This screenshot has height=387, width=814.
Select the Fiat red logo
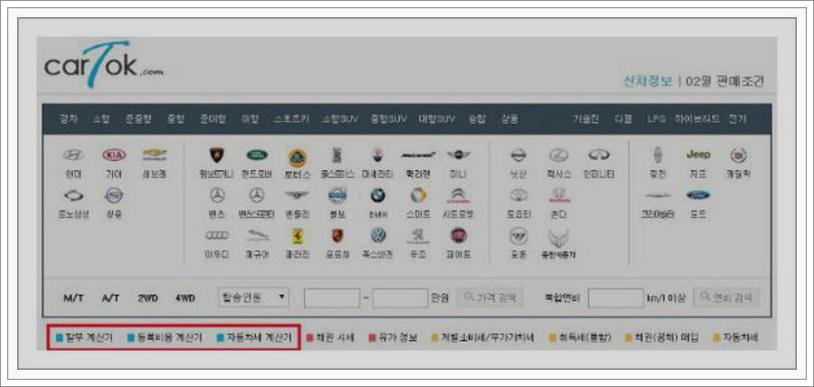pyautogui.click(x=458, y=236)
